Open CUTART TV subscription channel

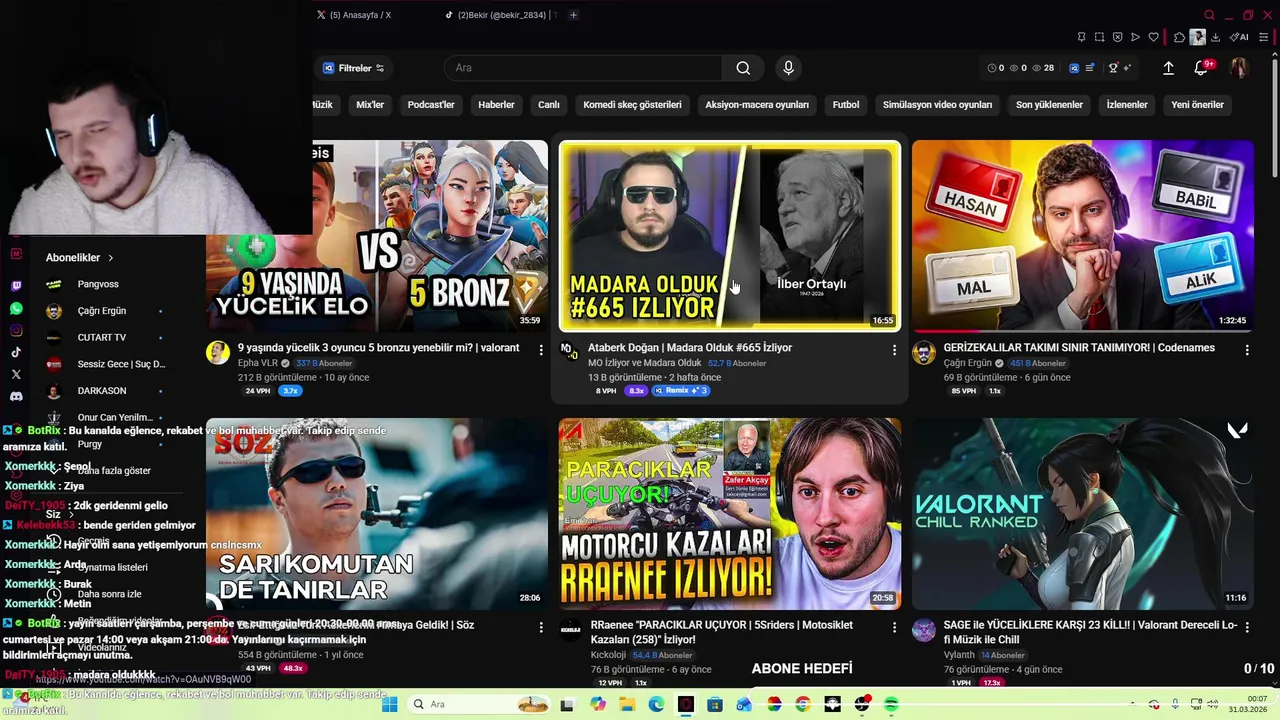point(102,338)
